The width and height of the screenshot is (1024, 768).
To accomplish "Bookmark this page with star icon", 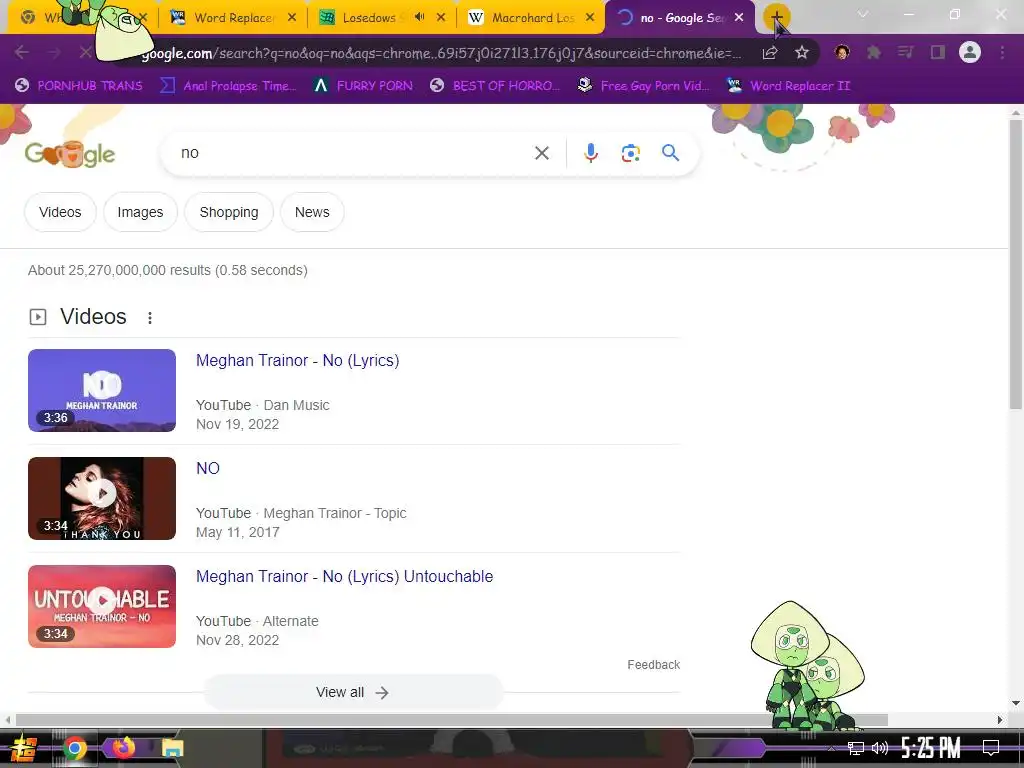I will [802, 52].
